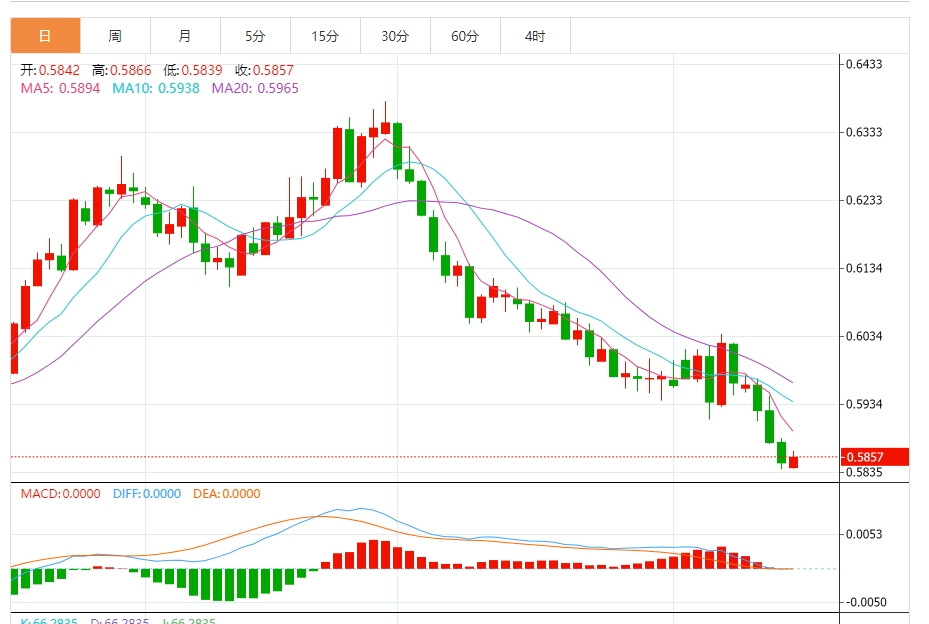Click the DIFF:0.0000 indicator label
The image size is (929, 624).
147,494
